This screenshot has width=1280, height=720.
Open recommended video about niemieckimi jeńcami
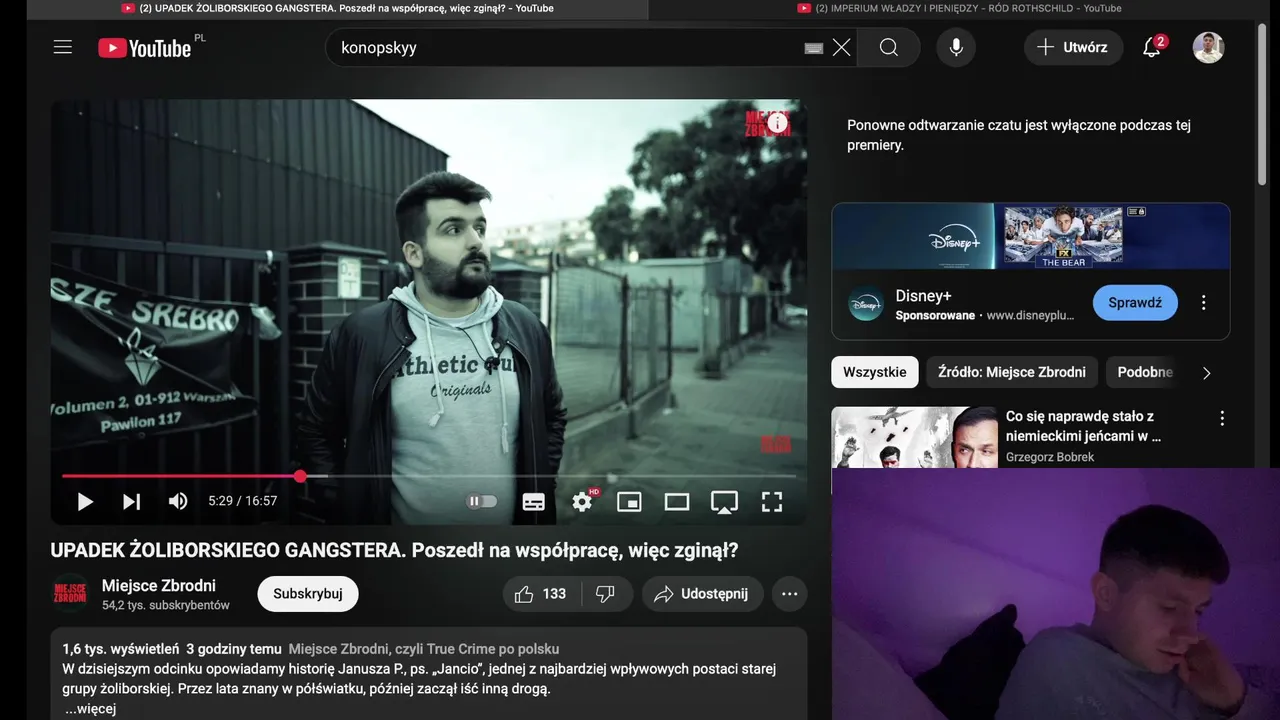(x=1083, y=426)
